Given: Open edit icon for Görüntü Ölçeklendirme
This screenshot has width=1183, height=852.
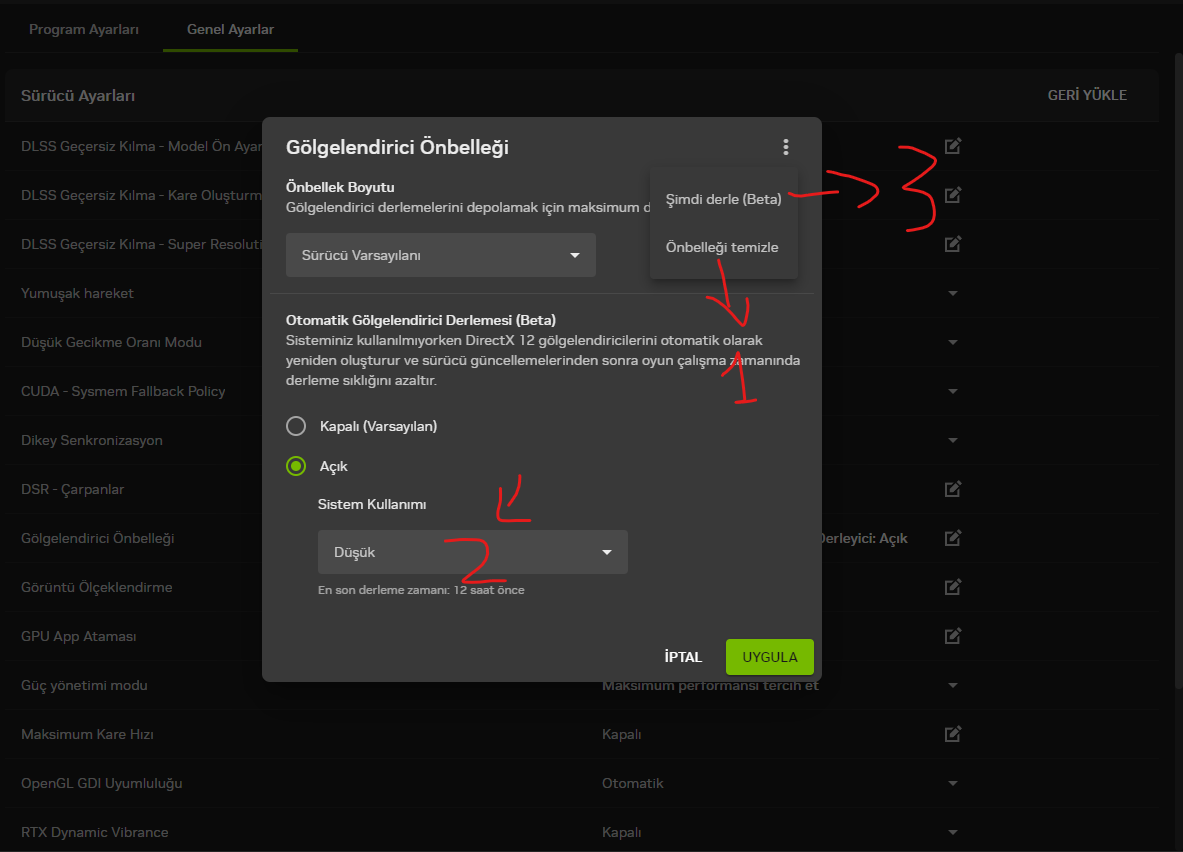Looking at the screenshot, I should [x=953, y=587].
